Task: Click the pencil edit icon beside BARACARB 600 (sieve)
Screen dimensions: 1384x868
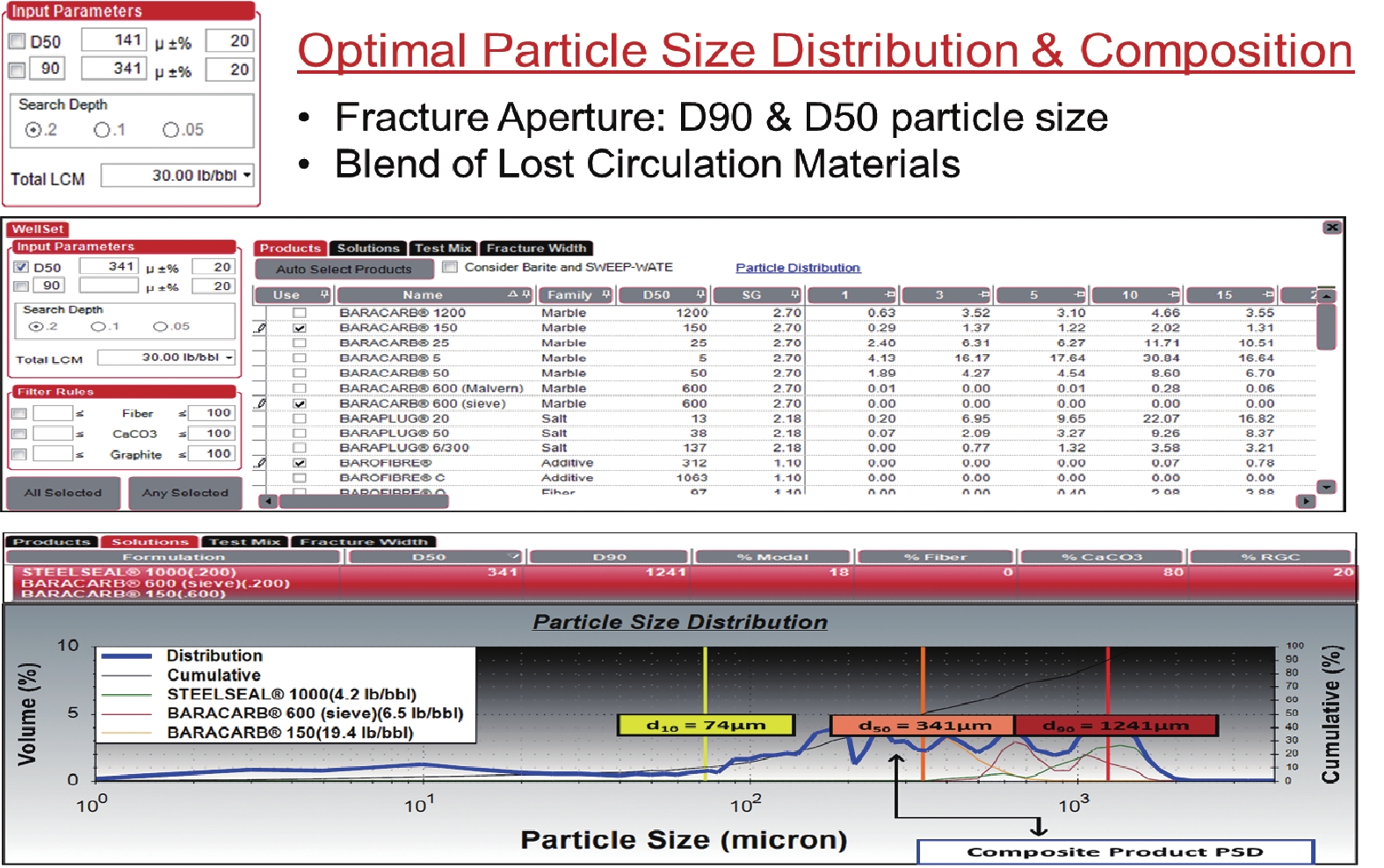Action: point(260,403)
